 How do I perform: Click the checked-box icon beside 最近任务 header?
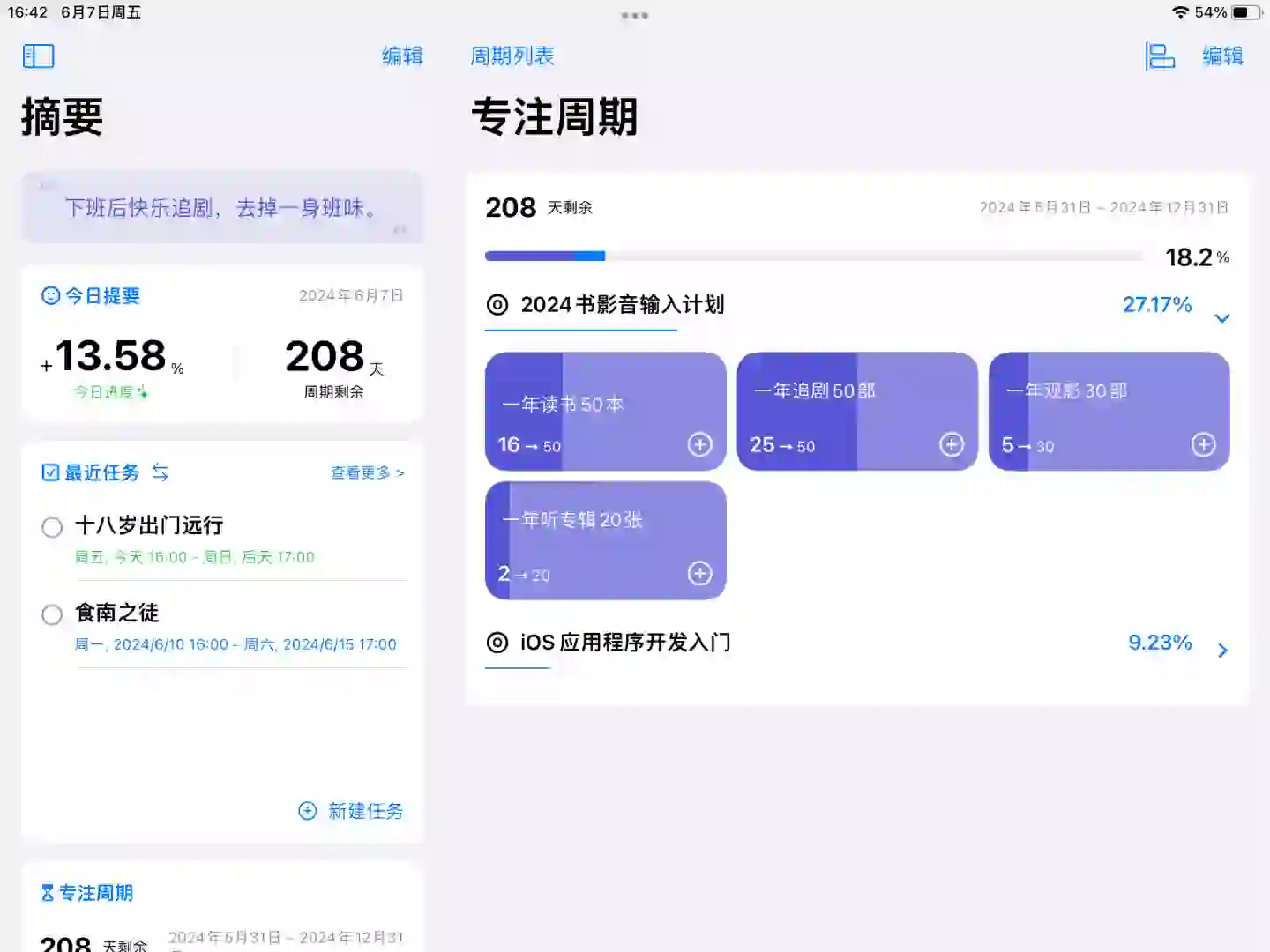click(50, 472)
